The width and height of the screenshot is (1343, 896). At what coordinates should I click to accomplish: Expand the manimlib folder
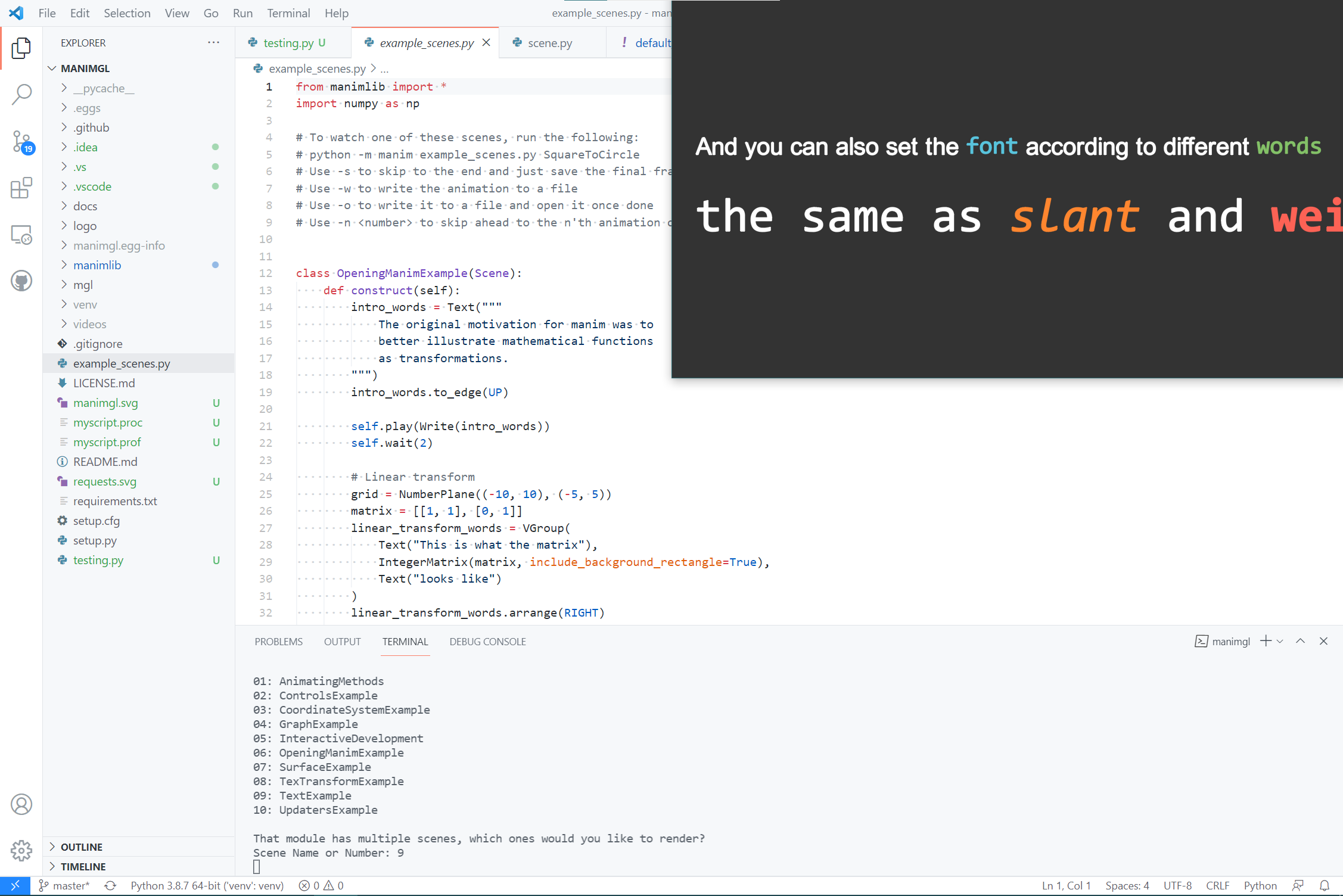[97, 265]
